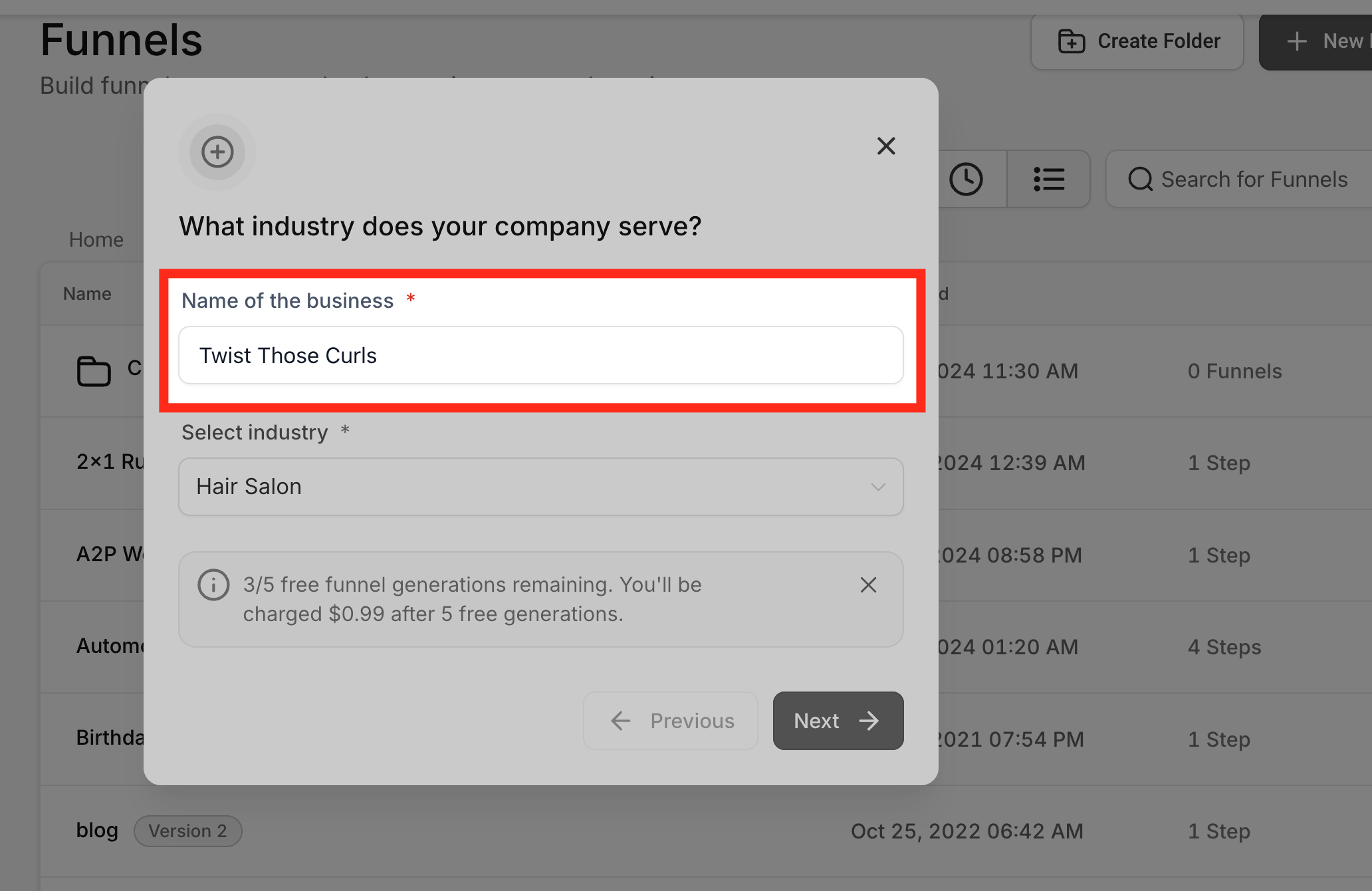Image resolution: width=1372 pixels, height=891 pixels.
Task: Click the Search for Funnels field
Action: pos(1254,180)
